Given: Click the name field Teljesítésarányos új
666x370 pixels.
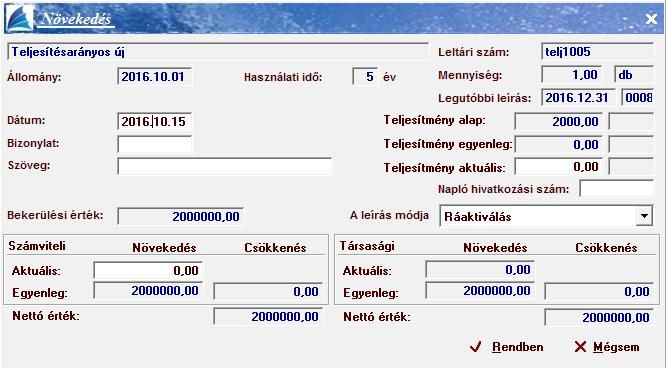Looking at the screenshot, I should pyautogui.click(x=217, y=52).
